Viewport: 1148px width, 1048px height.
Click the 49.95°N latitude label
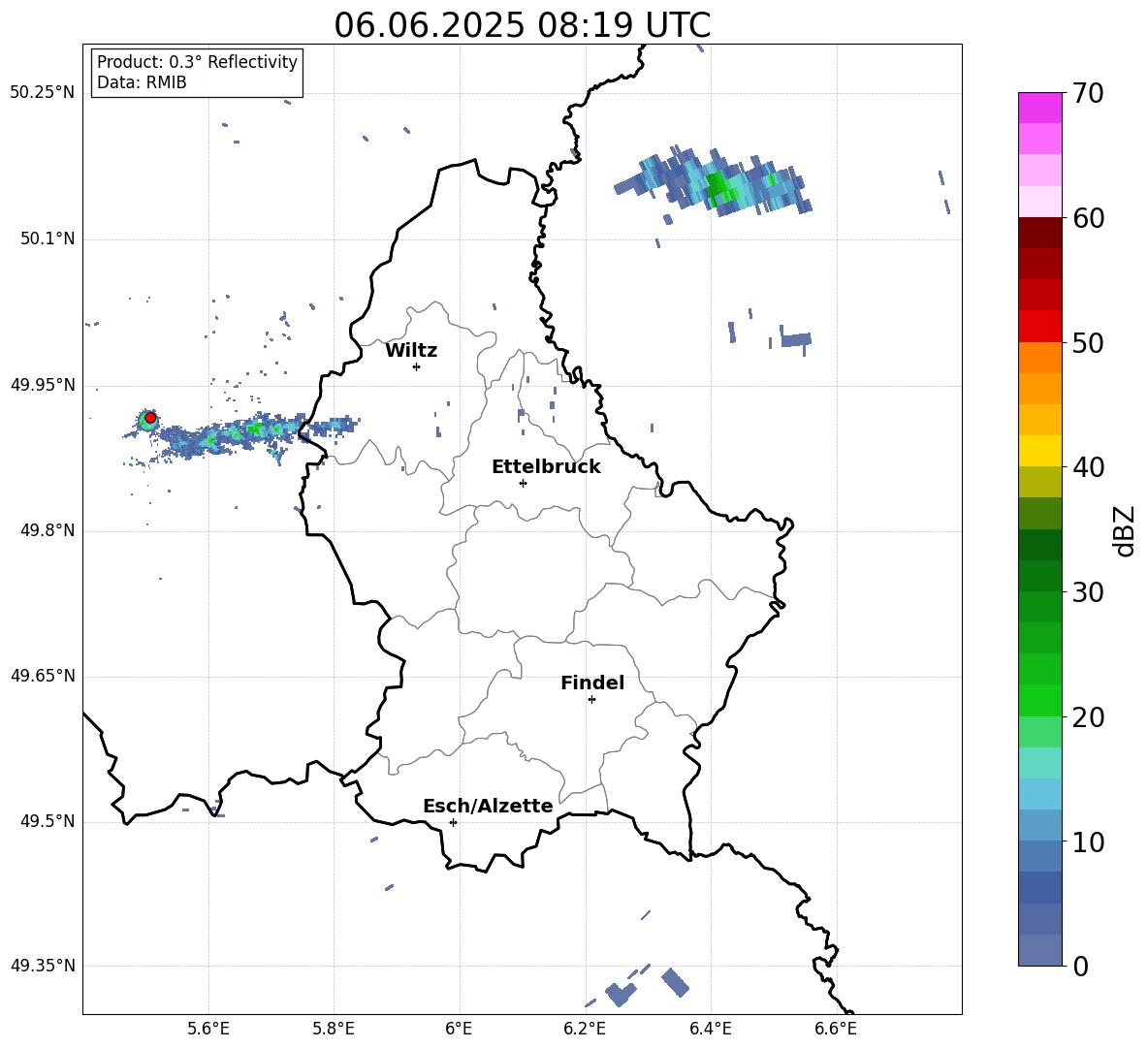coord(43,385)
